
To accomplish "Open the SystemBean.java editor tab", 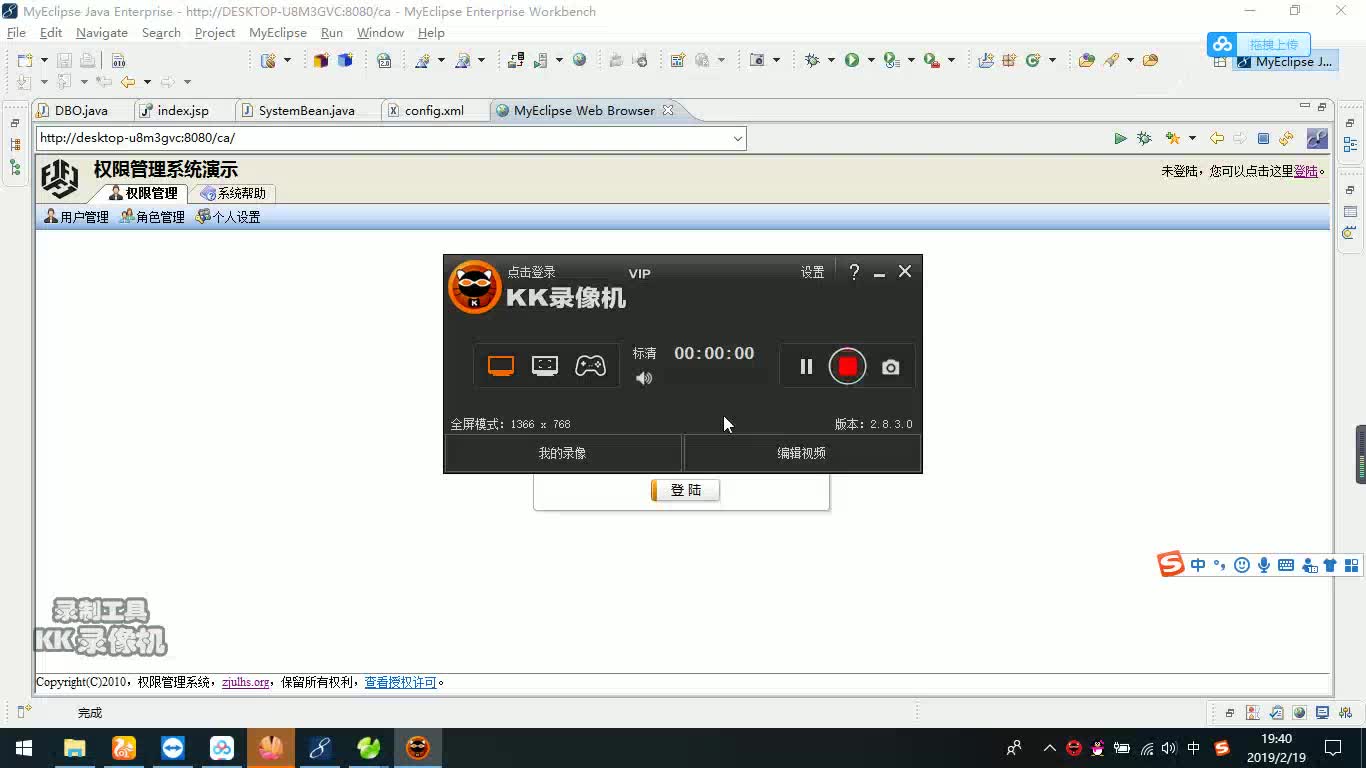I will point(306,110).
